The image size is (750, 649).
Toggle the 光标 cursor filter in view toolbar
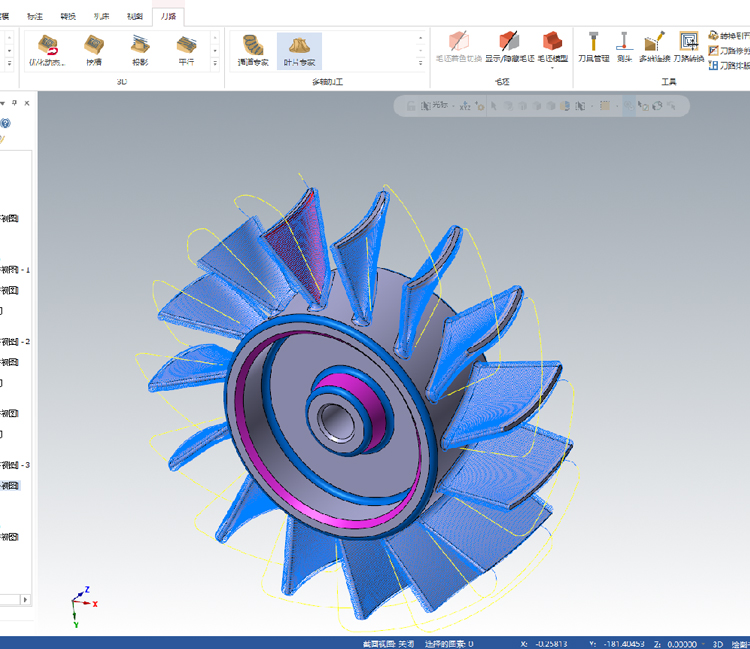435,105
